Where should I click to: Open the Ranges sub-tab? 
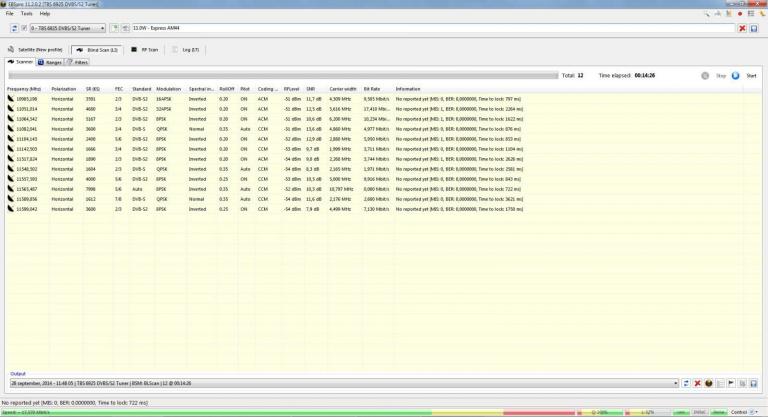50,62
